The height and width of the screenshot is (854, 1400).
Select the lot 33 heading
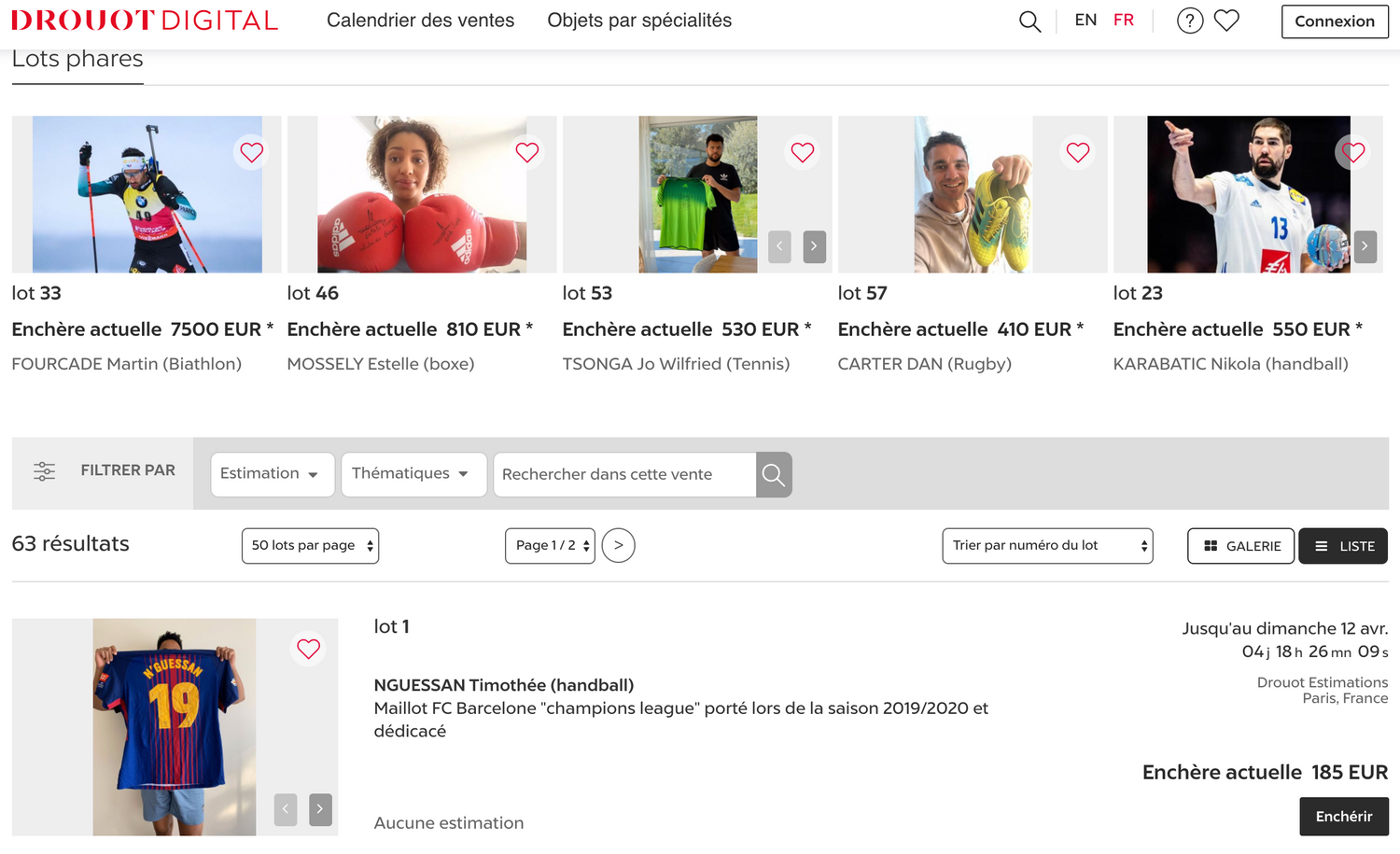[x=36, y=293]
